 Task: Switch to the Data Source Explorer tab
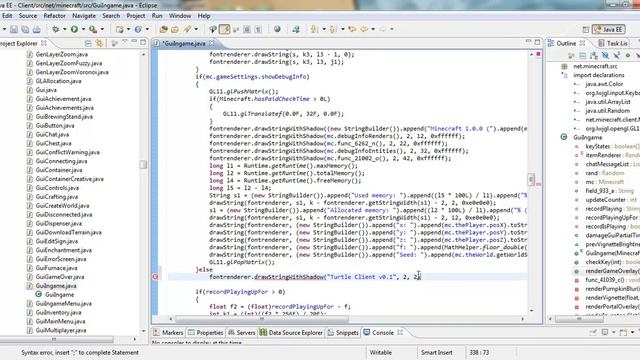click(291, 333)
